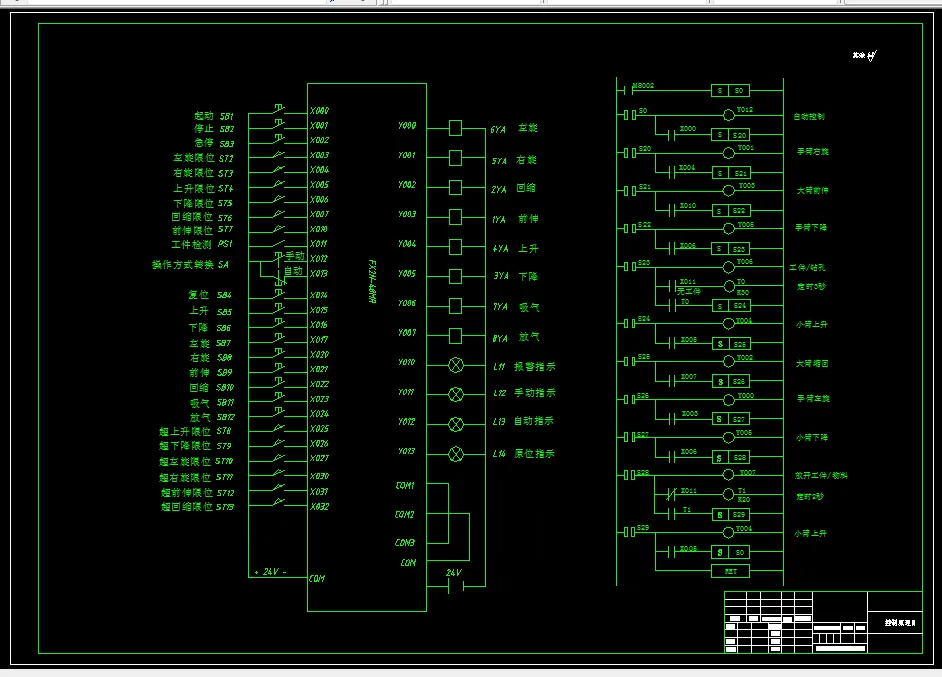Pick the 超前伸限位 ST12 label
The width and height of the screenshot is (942, 677).
(198, 493)
